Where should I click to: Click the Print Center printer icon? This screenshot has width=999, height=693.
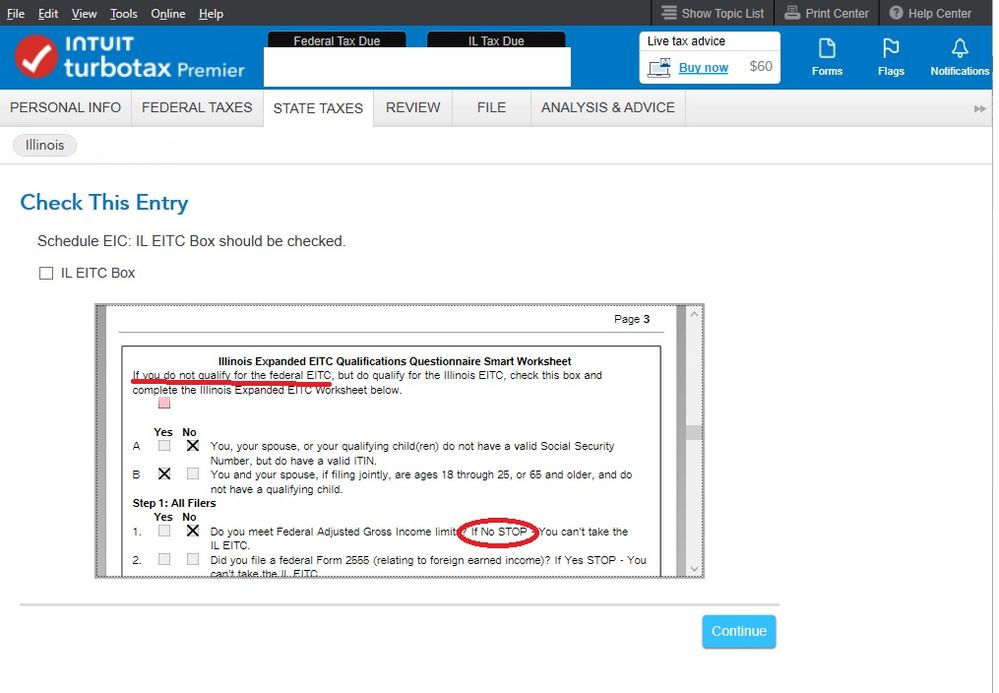792,13
